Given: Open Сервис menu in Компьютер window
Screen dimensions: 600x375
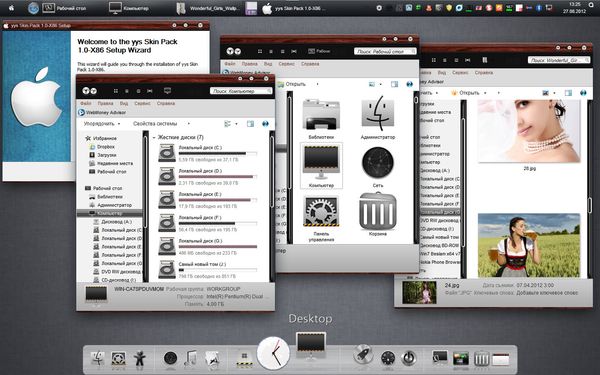Looking at the screenshot, I should pos(142,103).
